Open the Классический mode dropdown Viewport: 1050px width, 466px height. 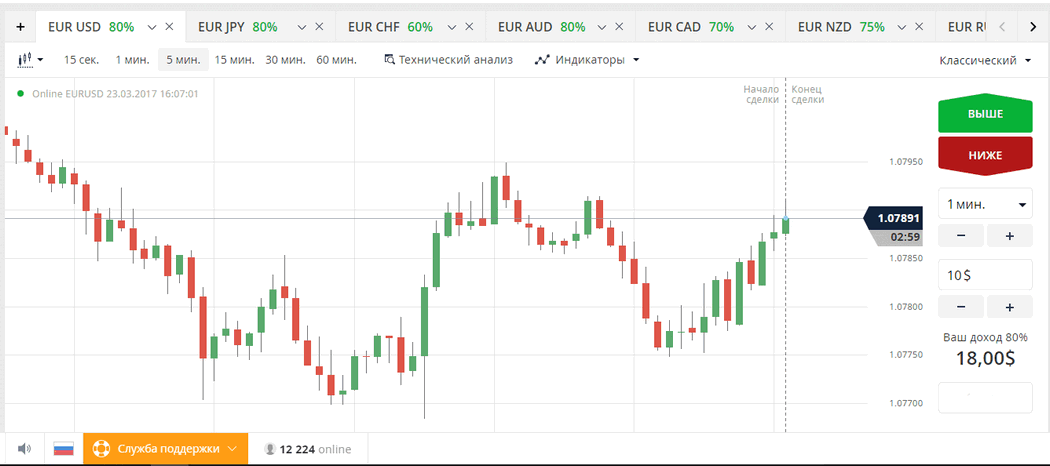point(984,61)
